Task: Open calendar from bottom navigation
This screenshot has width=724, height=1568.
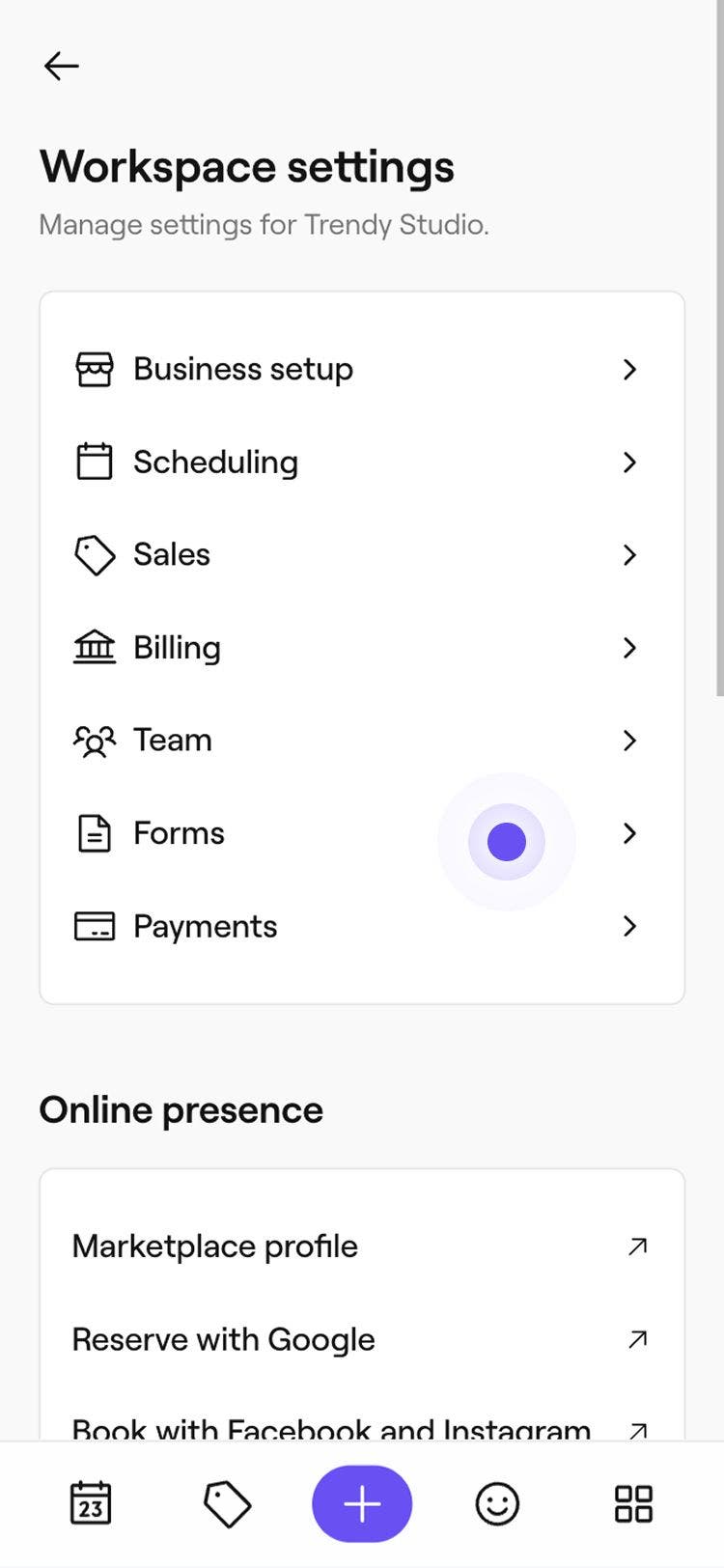Action: [x=91, y=1503]
